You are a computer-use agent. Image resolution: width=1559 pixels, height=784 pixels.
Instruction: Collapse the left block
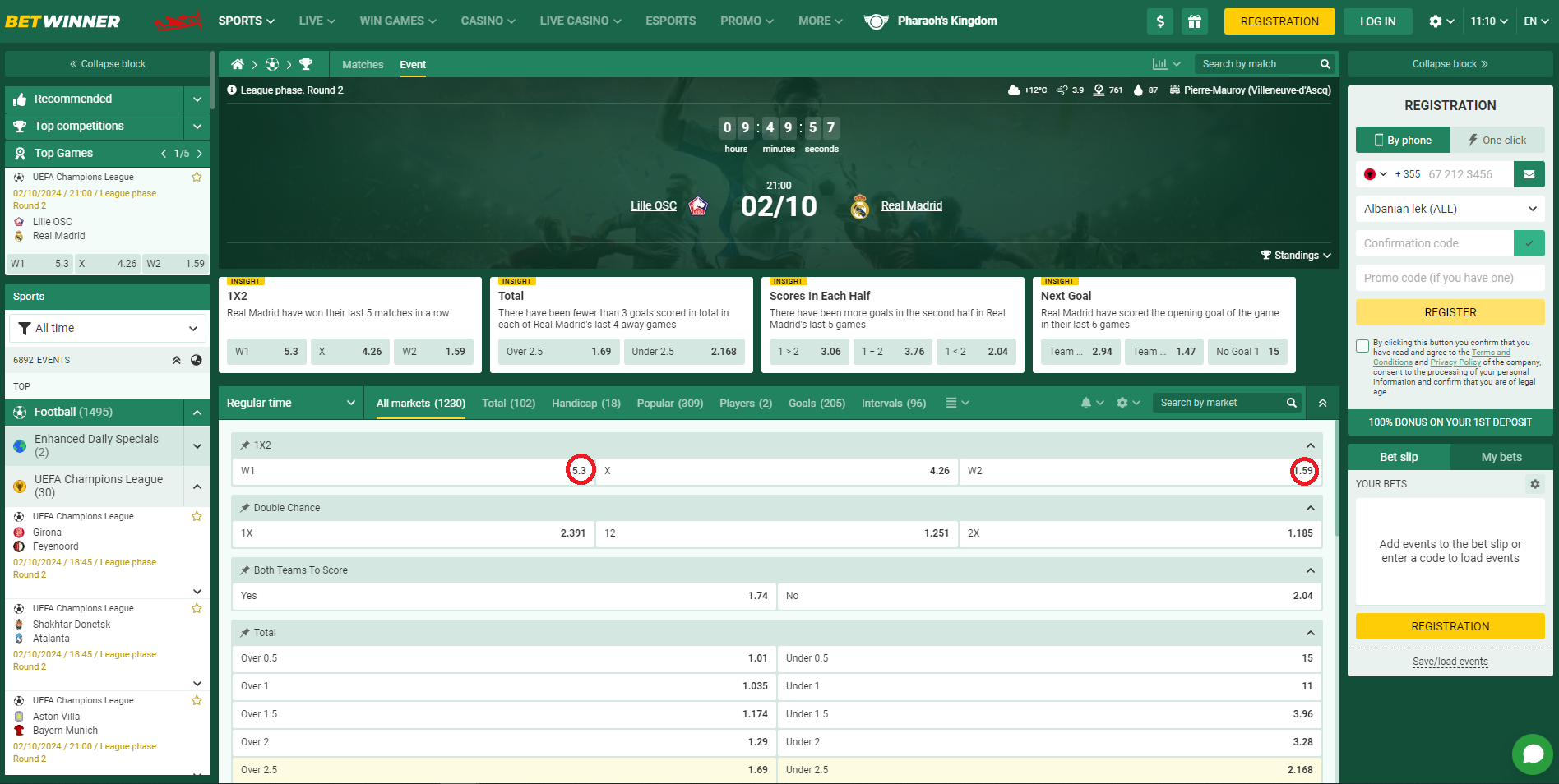(108, 64)
